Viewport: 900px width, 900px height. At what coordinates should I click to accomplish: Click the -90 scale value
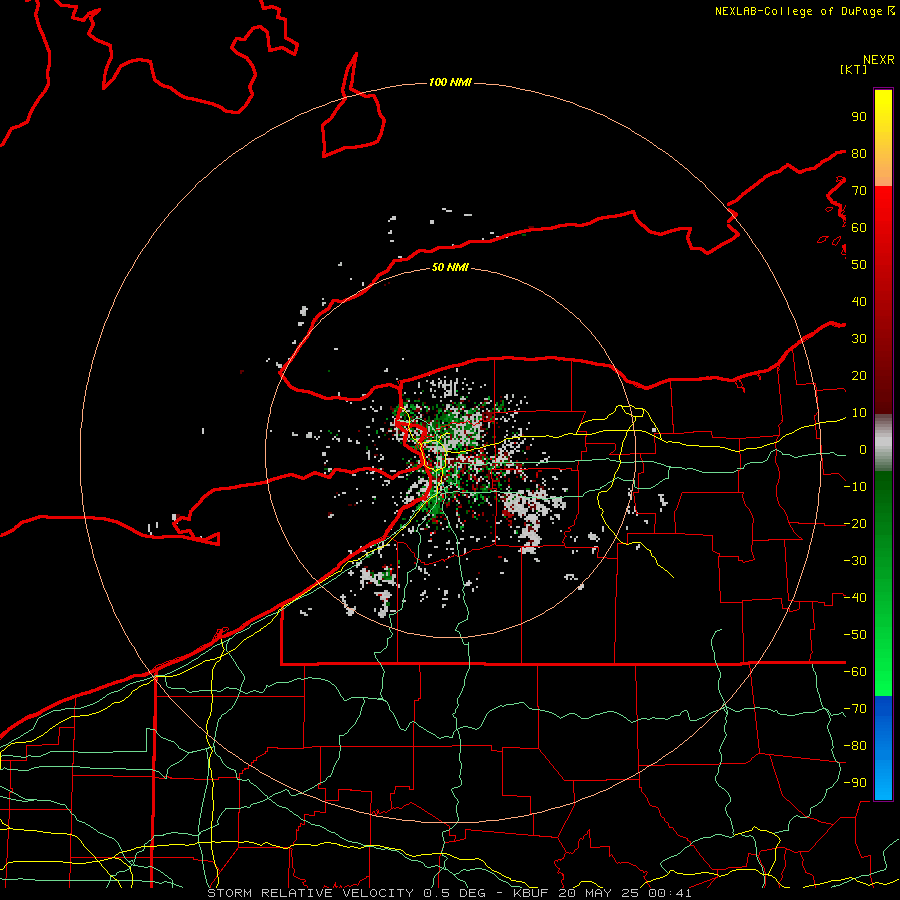click(x=855, y=783)
